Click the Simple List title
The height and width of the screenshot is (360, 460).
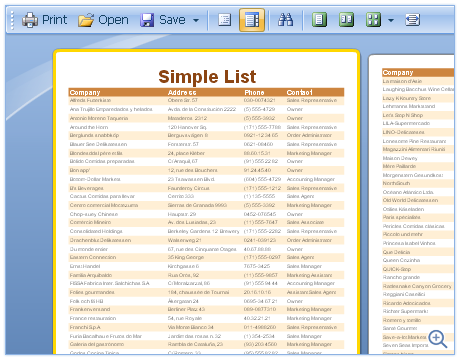207,77
